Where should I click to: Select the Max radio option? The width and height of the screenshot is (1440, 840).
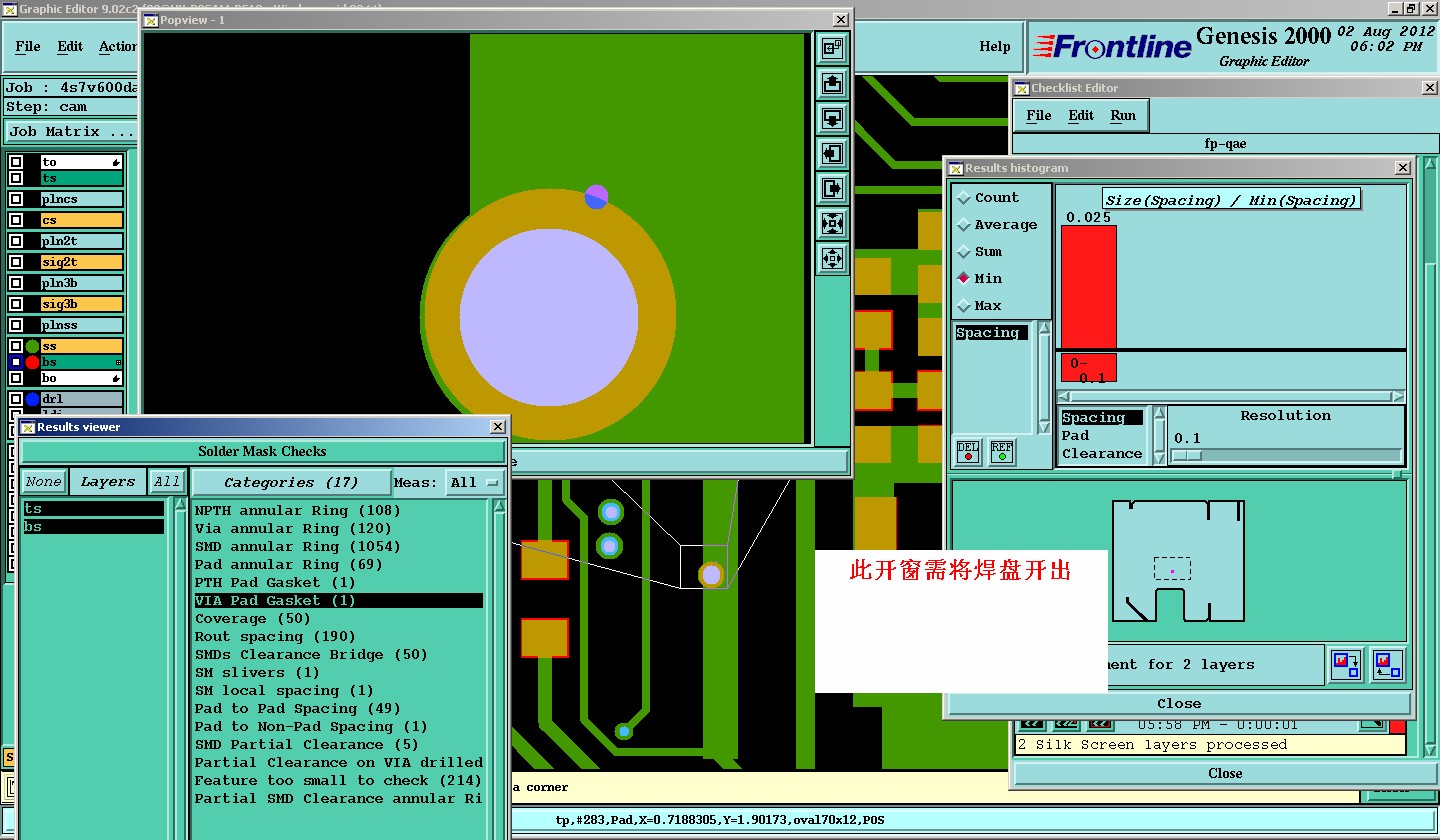click(964, 306)
